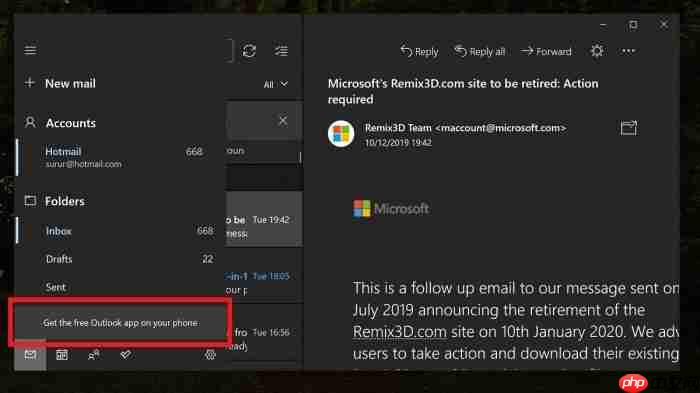Sync this view with the refresh icon
Image resolution: width=700 pixels, height=393 pixels.
click(x=249, y=50)
